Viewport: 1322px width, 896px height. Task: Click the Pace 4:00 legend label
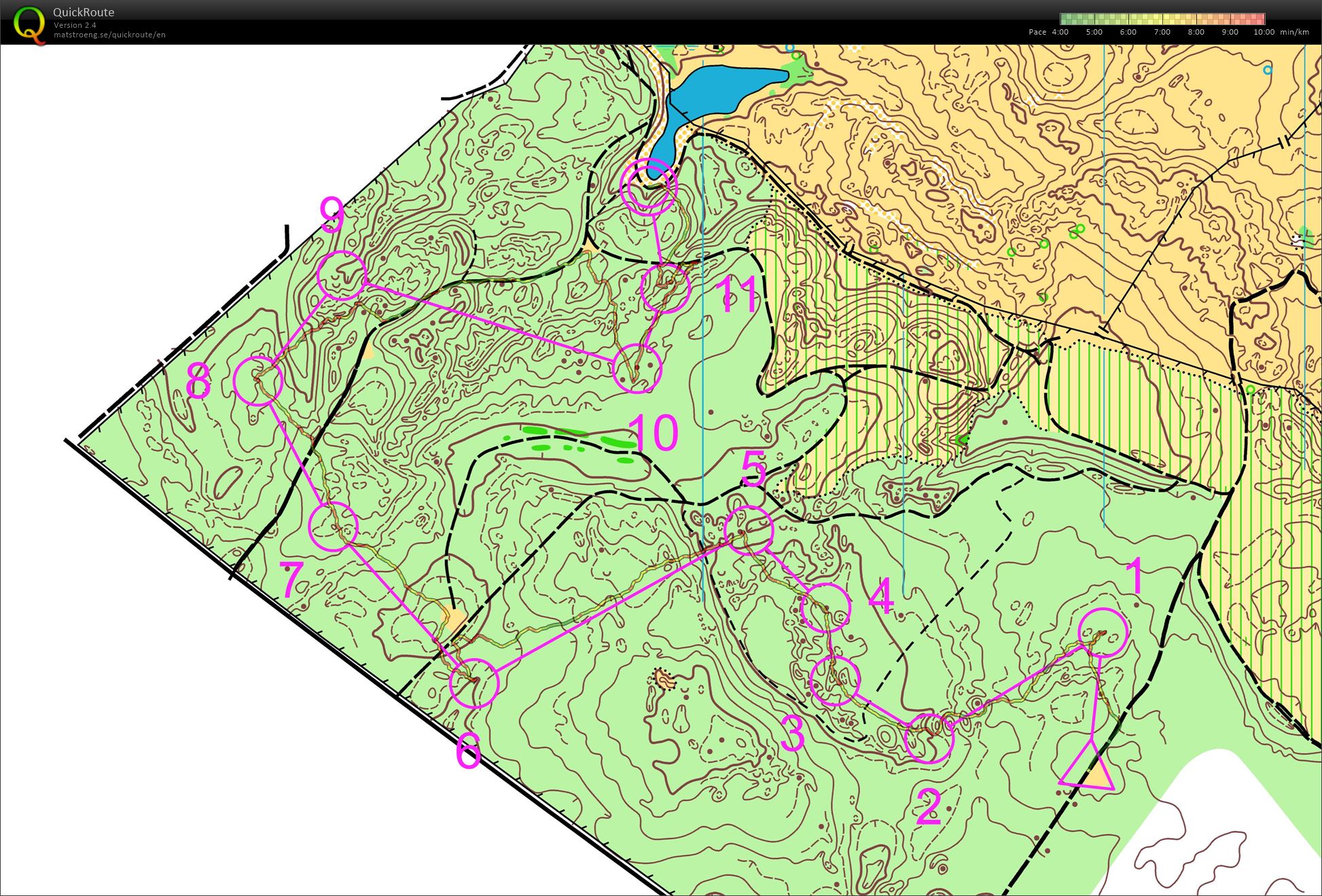tap(1049, 32)
